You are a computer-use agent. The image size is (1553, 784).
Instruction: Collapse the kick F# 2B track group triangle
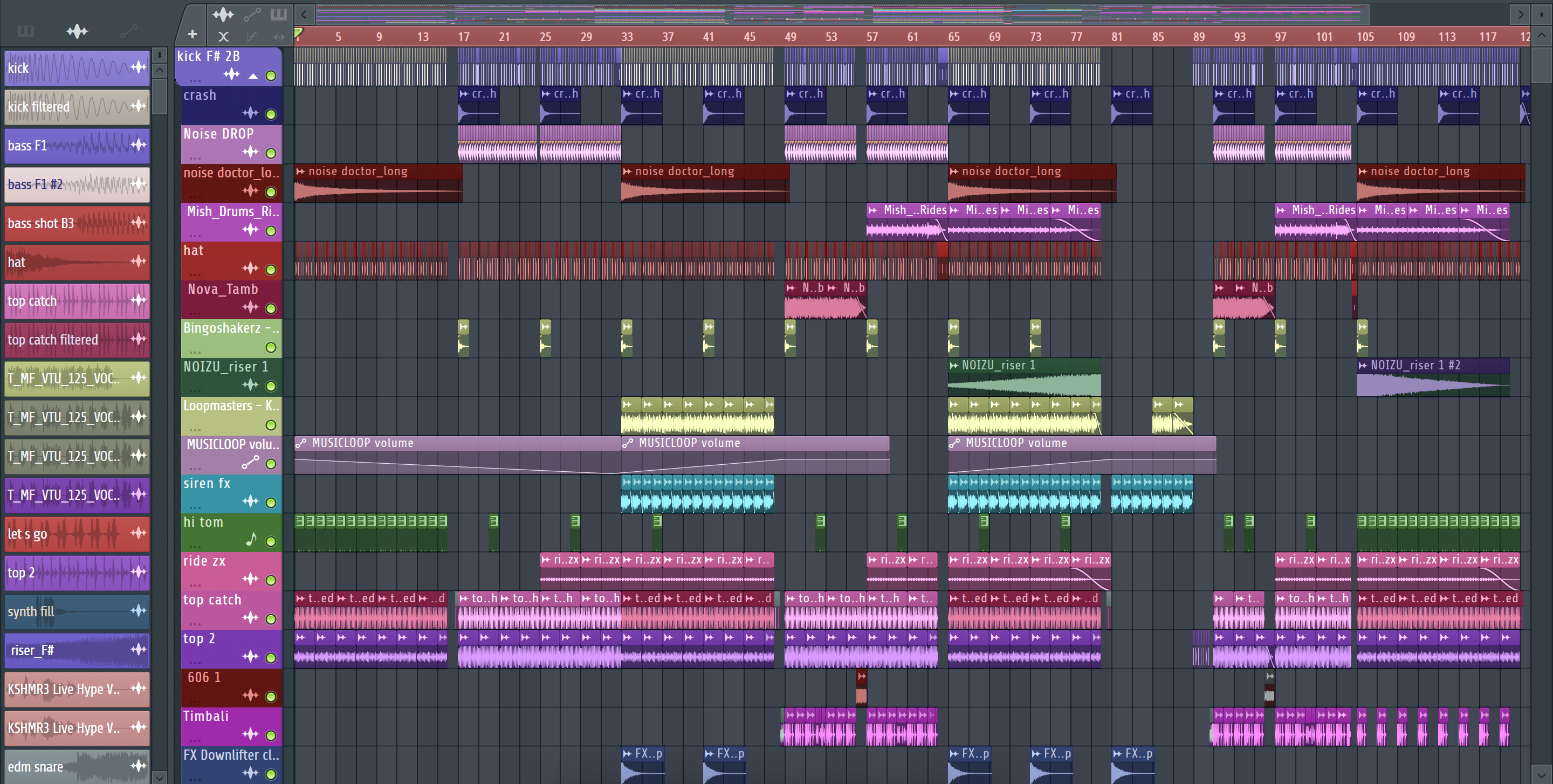point(253,77)
